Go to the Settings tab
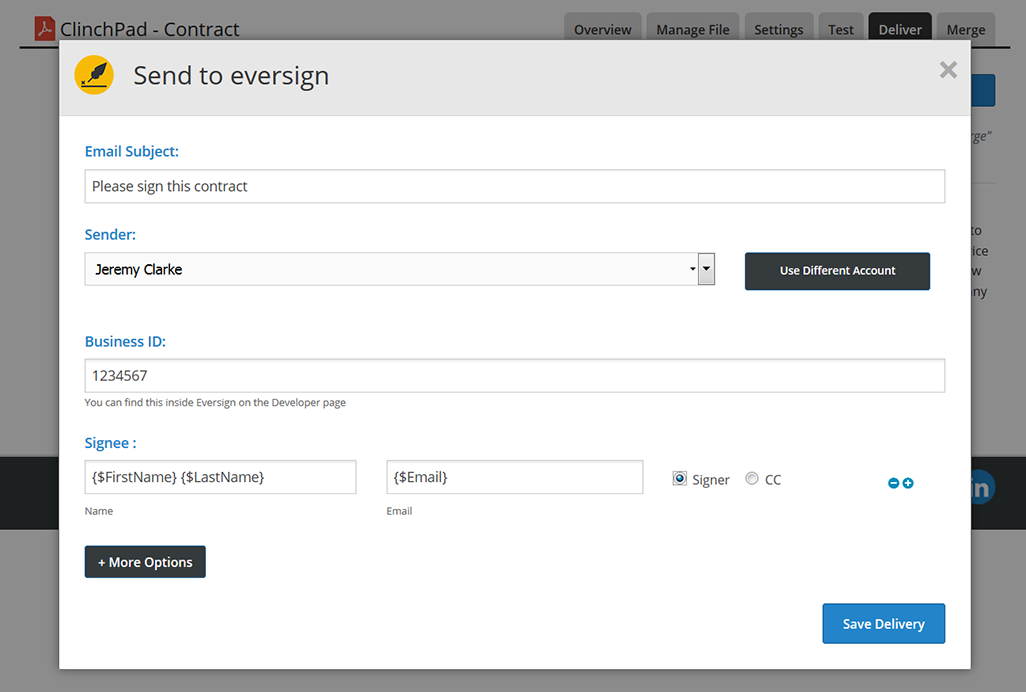Viewport: 1026px width, 692px height. [x=778, y=29]
